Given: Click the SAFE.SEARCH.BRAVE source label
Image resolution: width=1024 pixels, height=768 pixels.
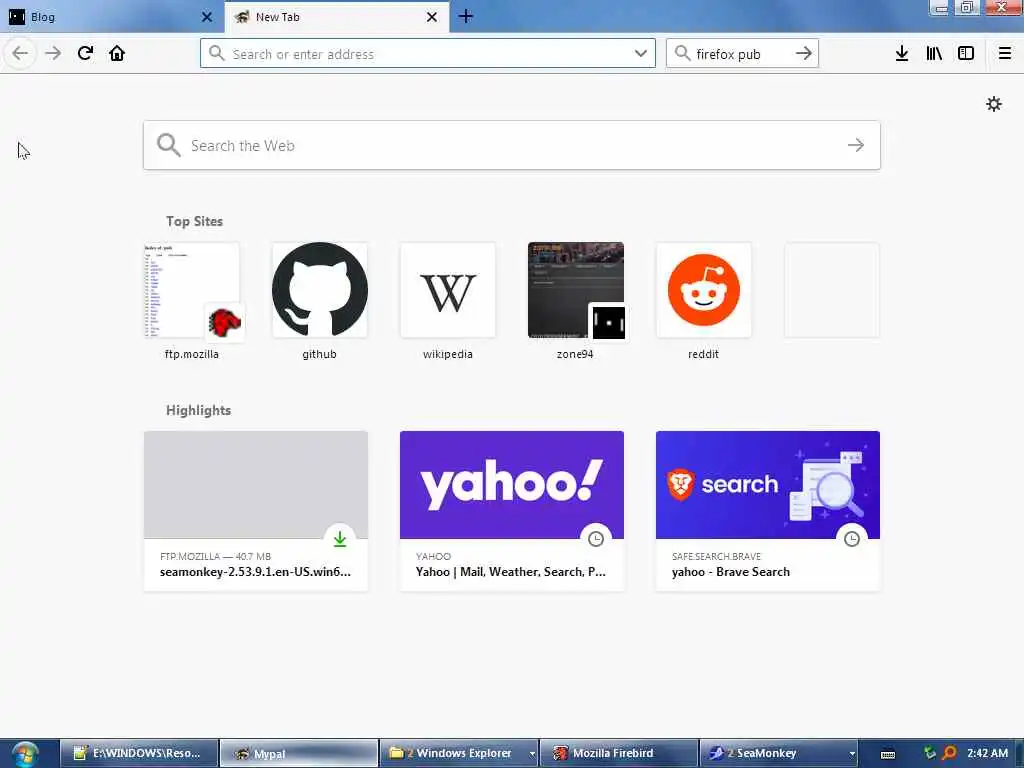Looking at the screenshot, I should pos(716,556).
